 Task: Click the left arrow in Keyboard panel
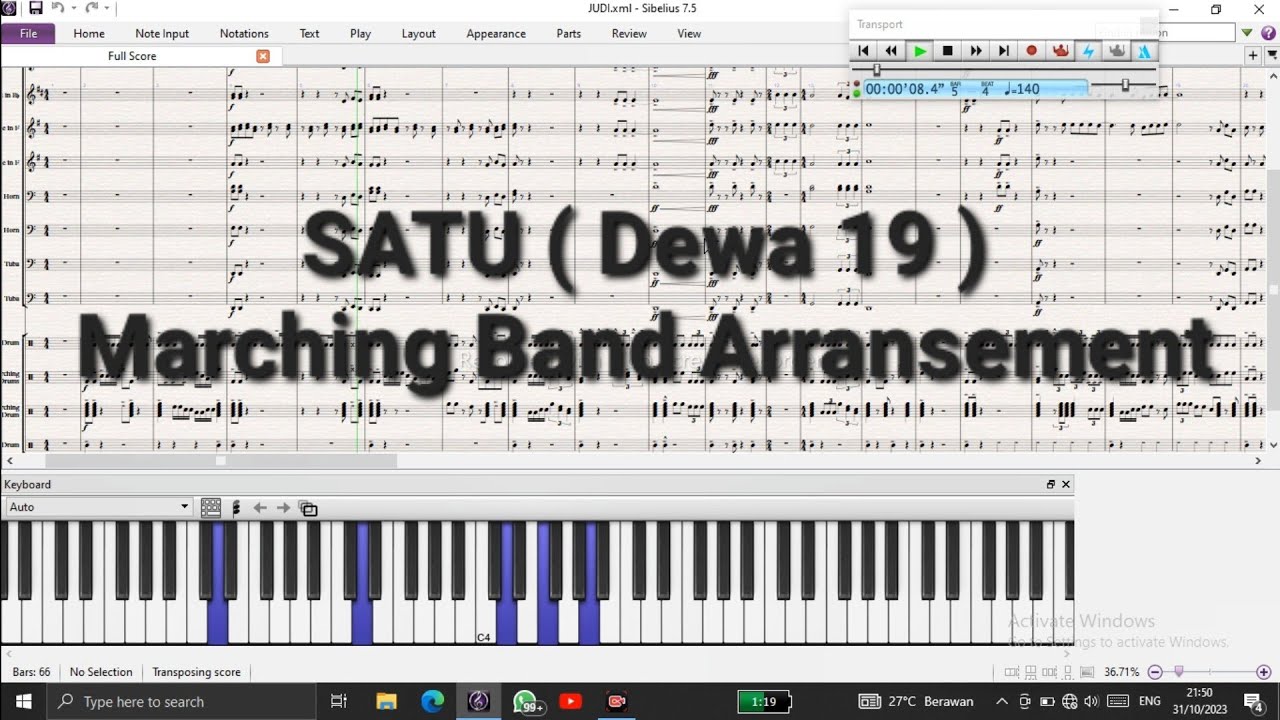pos(260,508)
